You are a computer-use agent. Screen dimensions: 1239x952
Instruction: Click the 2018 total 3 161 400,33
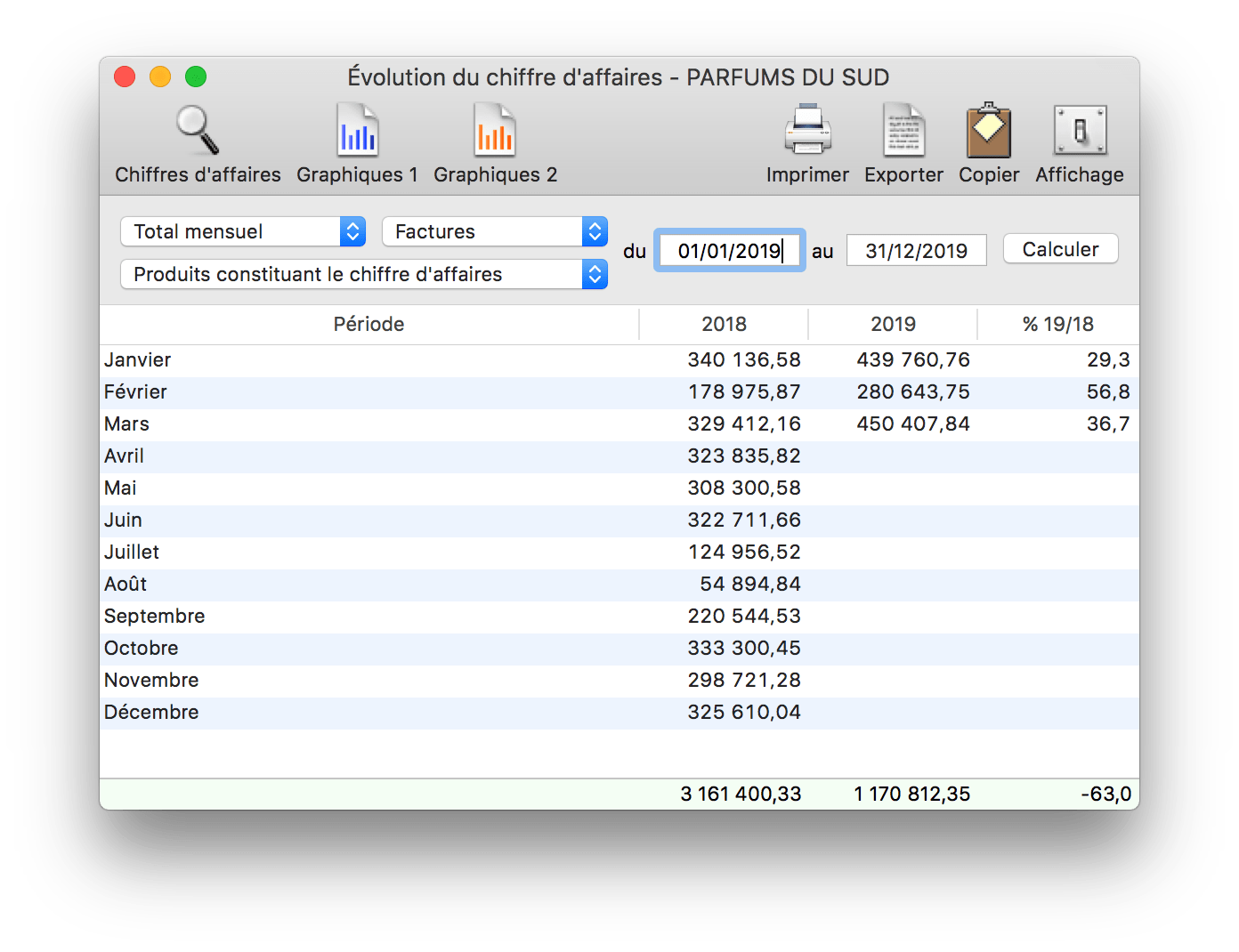click(x=741, y=794)
